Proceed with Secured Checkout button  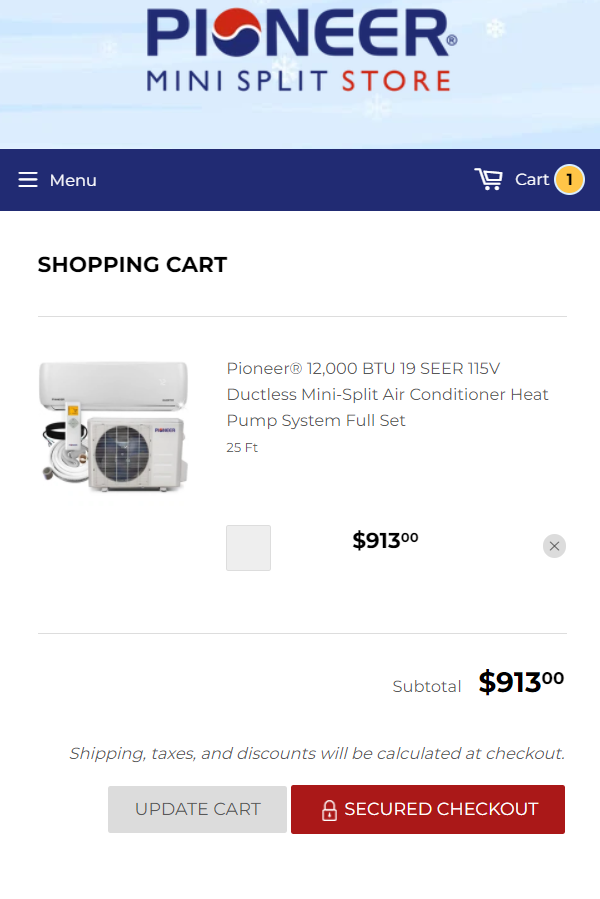click(x=428, y=809)
